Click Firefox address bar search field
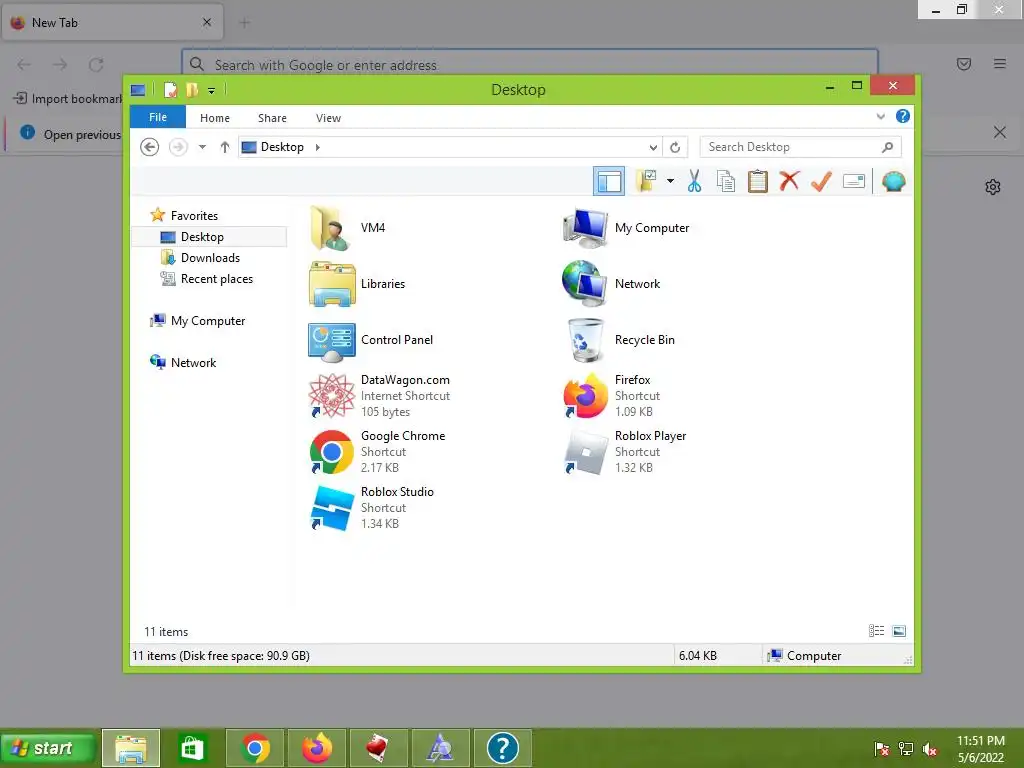Screen dimensions: 1024x768 click(x=530, y=65)
